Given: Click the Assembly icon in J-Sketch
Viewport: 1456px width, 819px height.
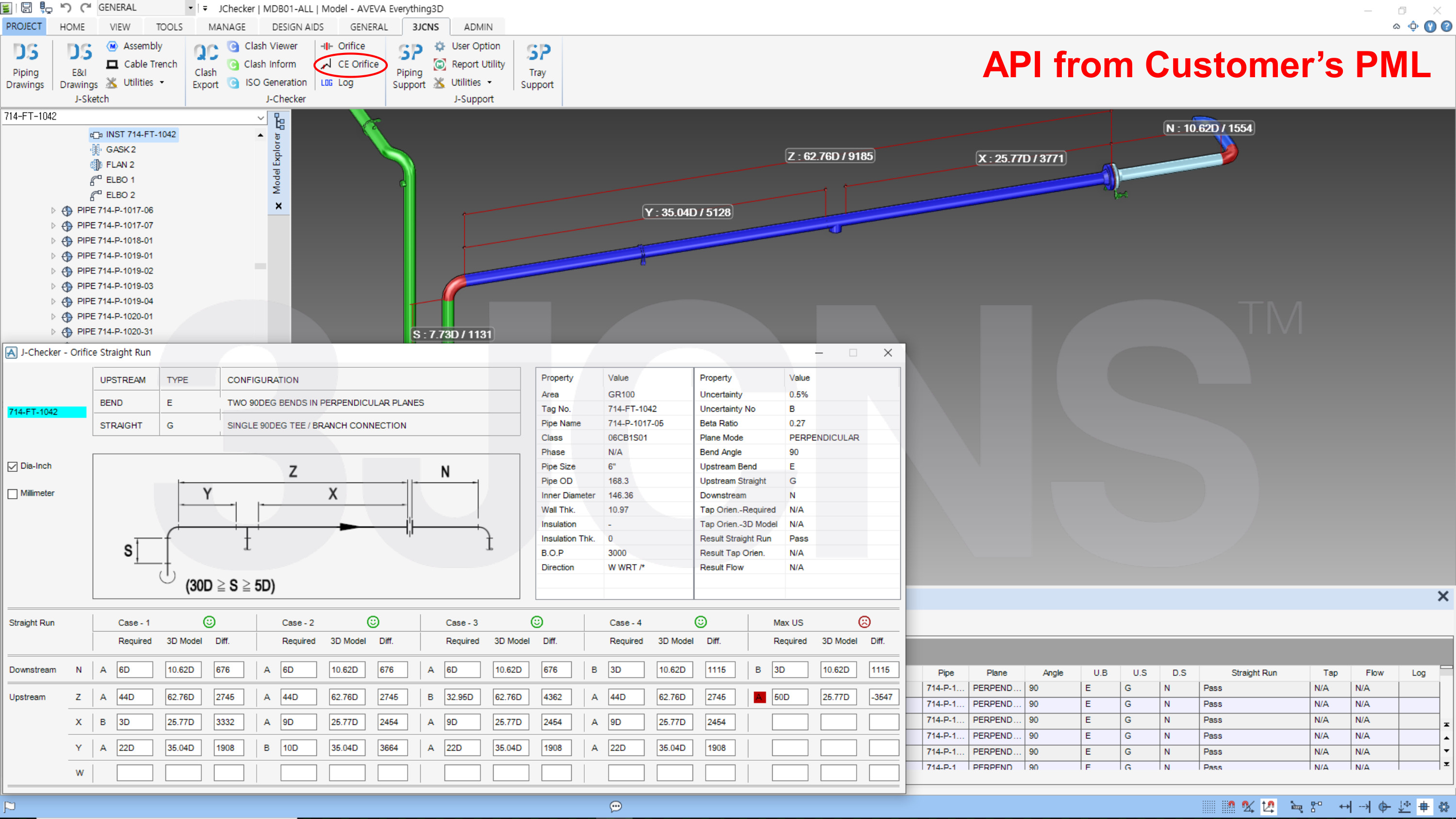Looking at the screenshot, I should pos(113,46).
